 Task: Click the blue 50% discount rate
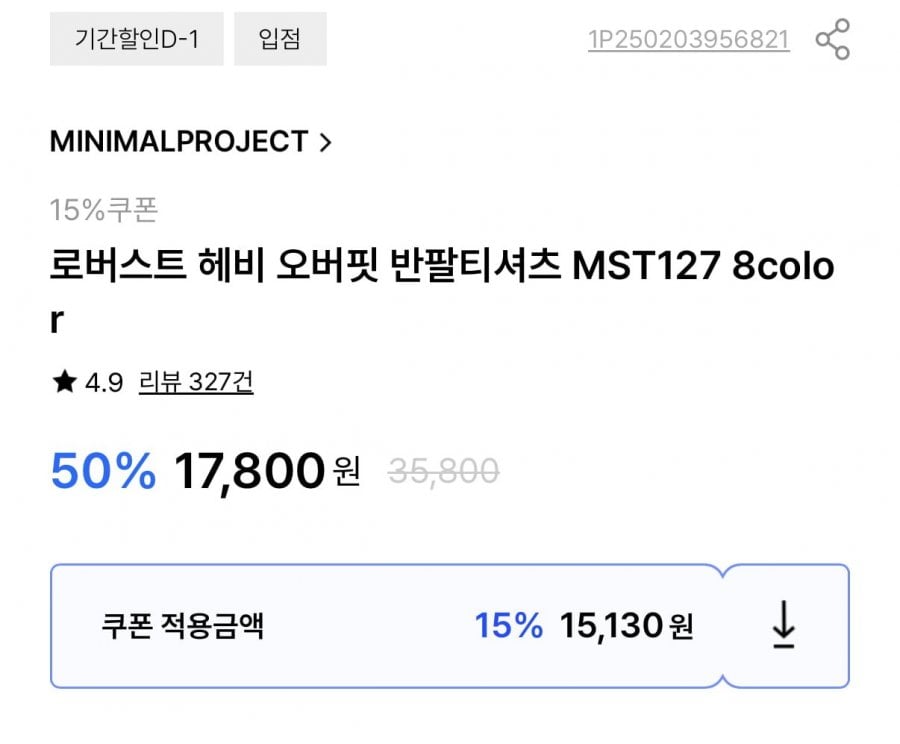click(x=103, y=471)
